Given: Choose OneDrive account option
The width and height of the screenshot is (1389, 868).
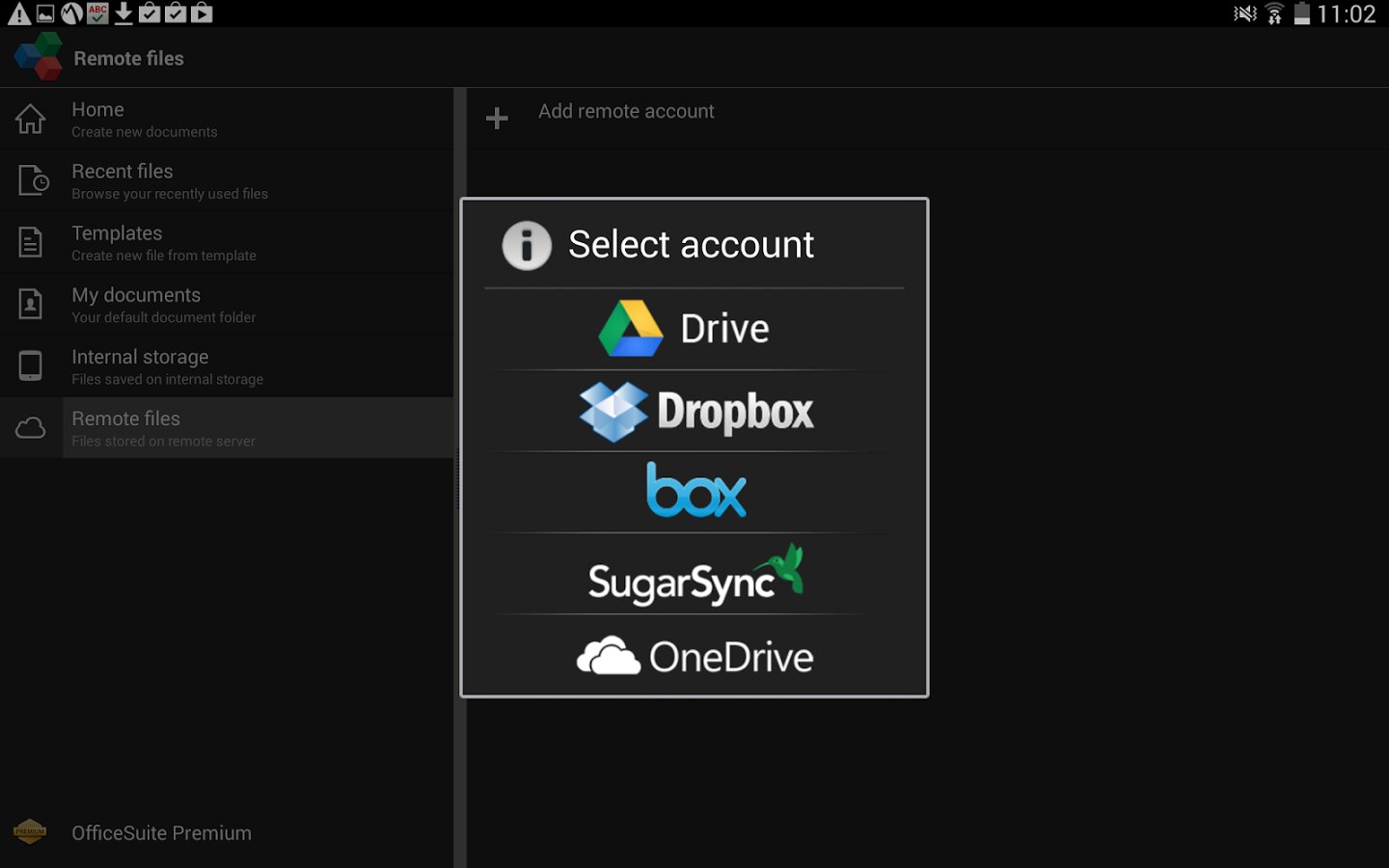Looking at the screenshot, I should (694, 657).
